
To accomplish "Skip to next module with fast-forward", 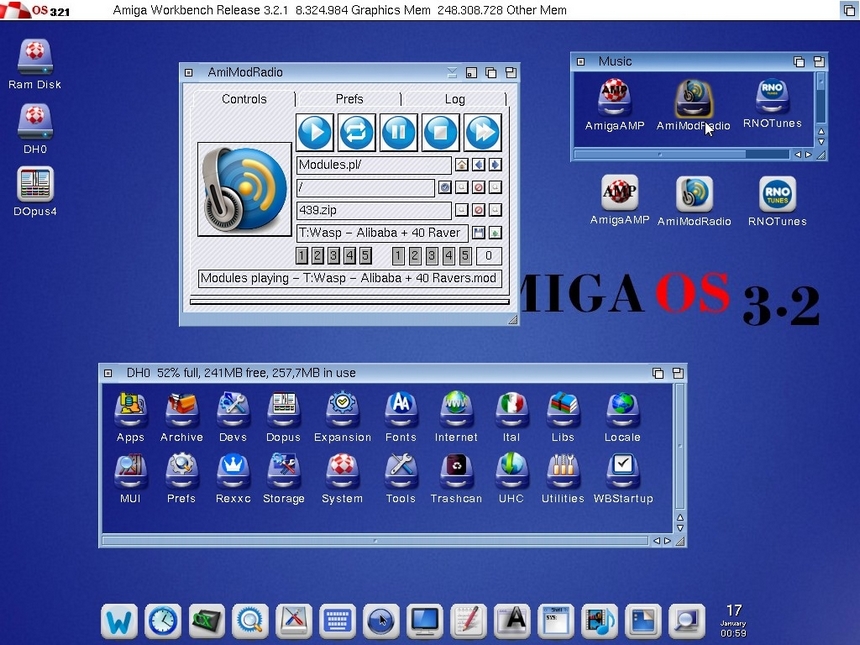I will coord(482,132).
